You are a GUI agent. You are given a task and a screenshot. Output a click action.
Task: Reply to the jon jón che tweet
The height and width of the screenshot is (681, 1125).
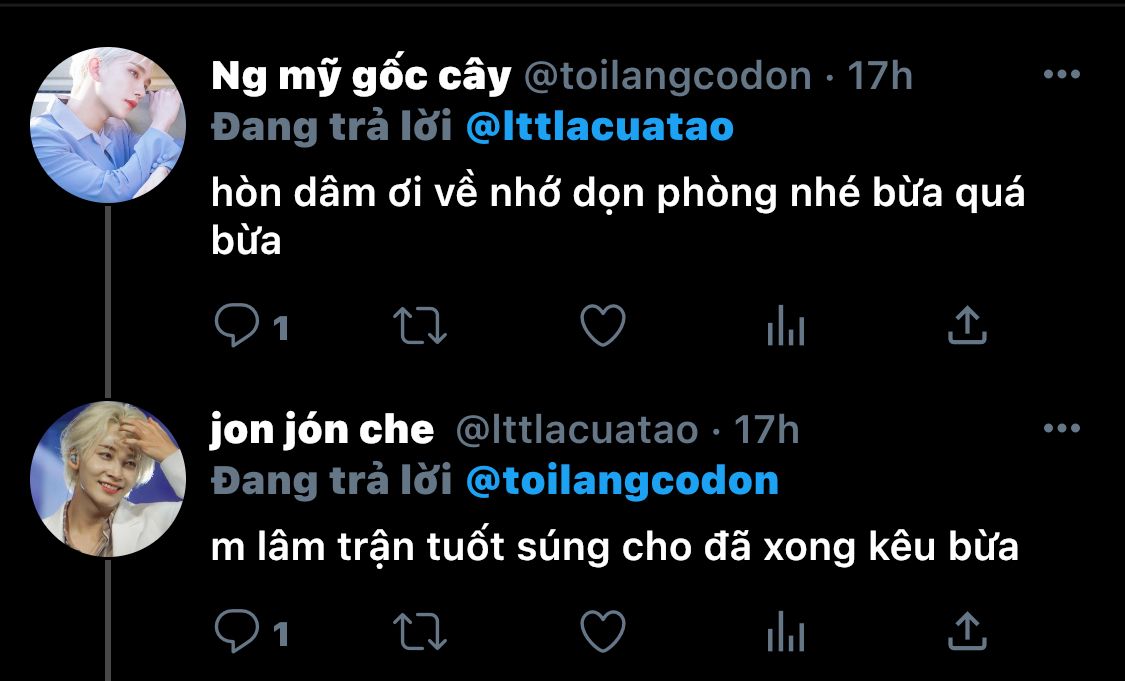click(x=237, y=631)
